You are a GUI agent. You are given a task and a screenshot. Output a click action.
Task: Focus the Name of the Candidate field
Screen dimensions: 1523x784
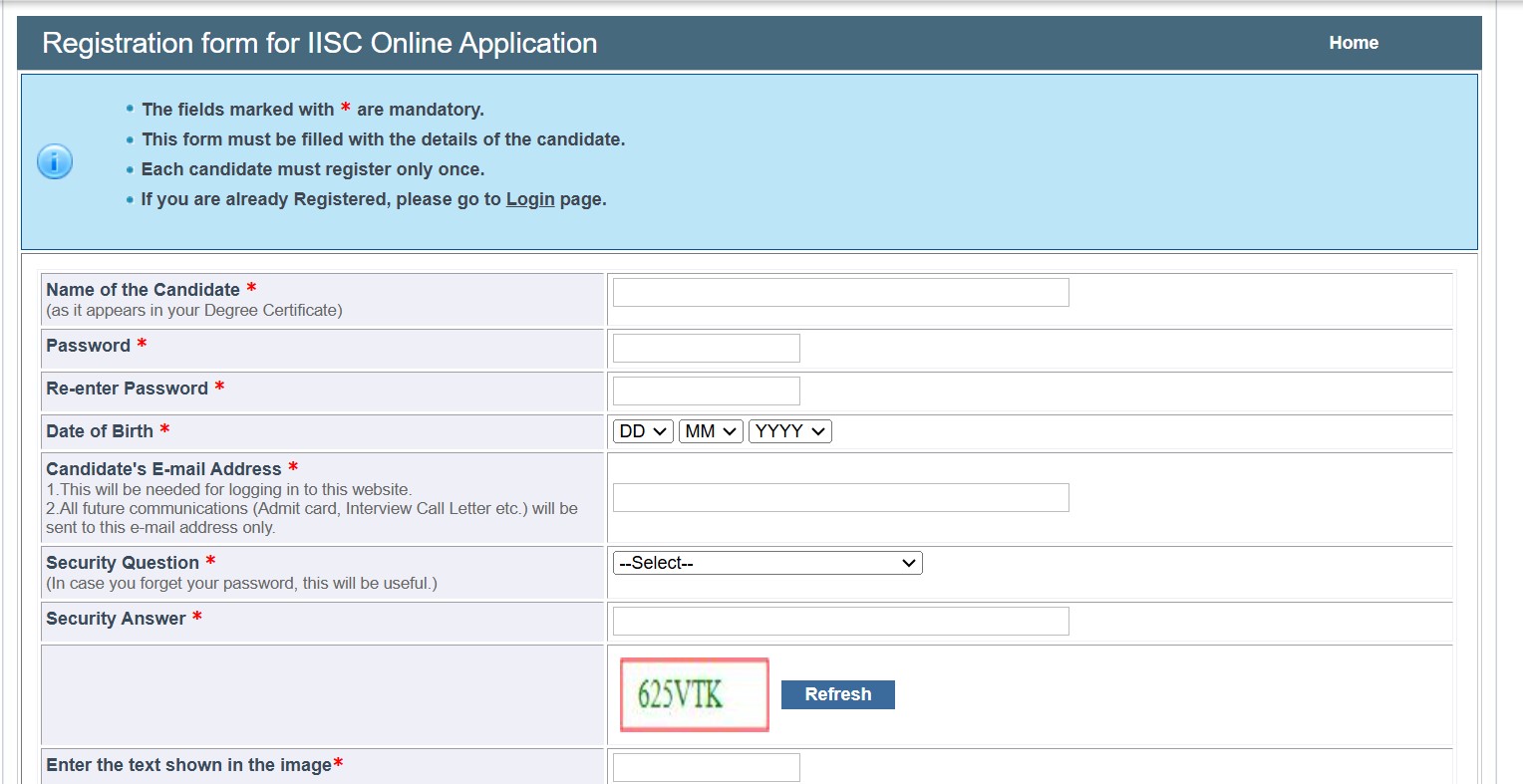[x=840, y=293]
